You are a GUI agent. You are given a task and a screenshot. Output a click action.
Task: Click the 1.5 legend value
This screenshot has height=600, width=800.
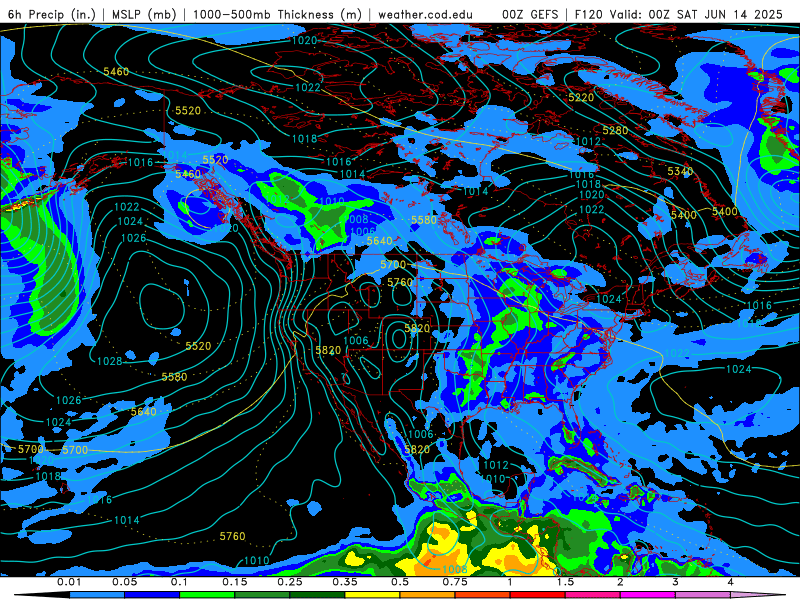pos(565,582)
